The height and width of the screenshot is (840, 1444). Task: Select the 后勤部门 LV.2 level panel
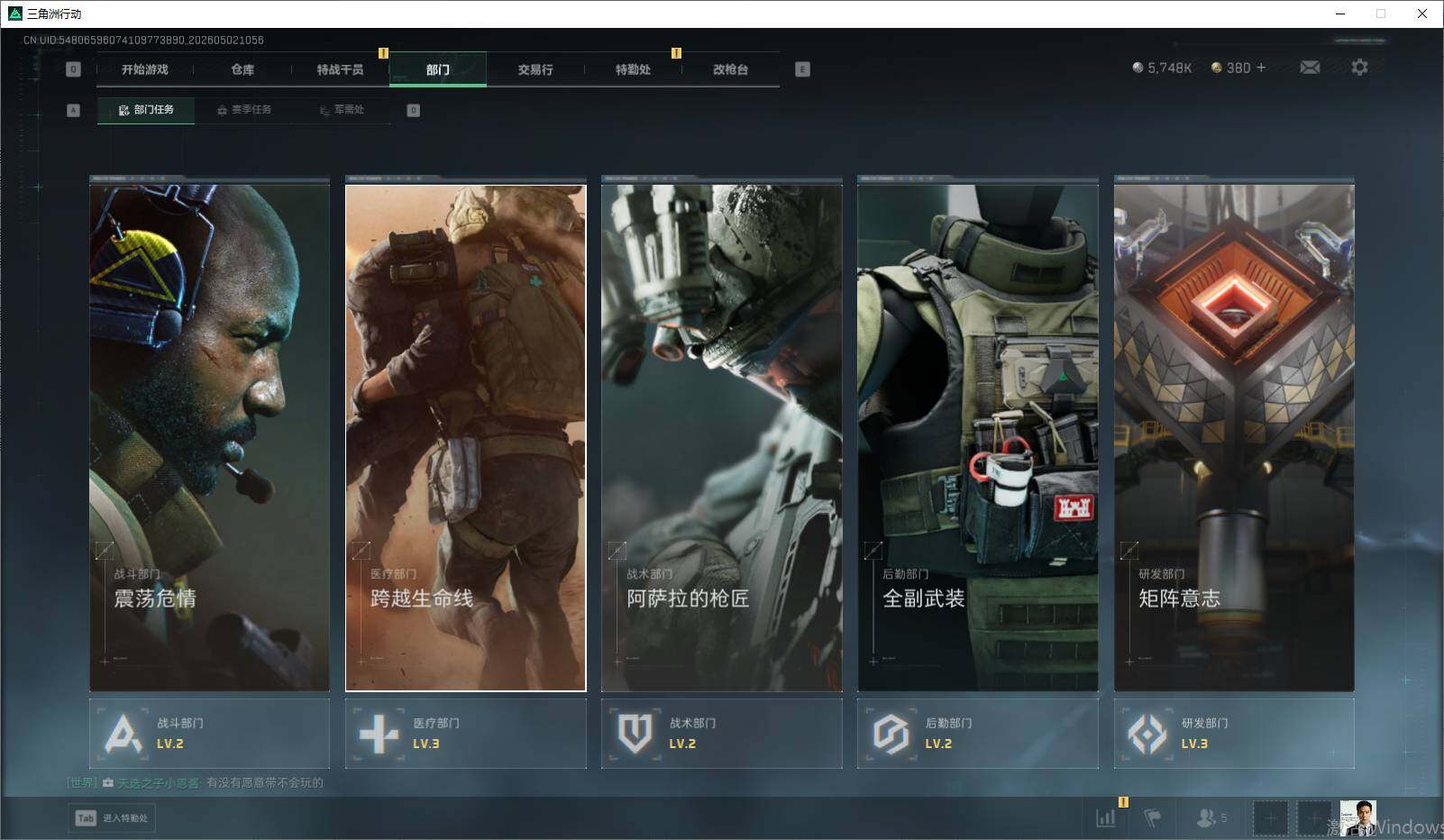(977, 734)
